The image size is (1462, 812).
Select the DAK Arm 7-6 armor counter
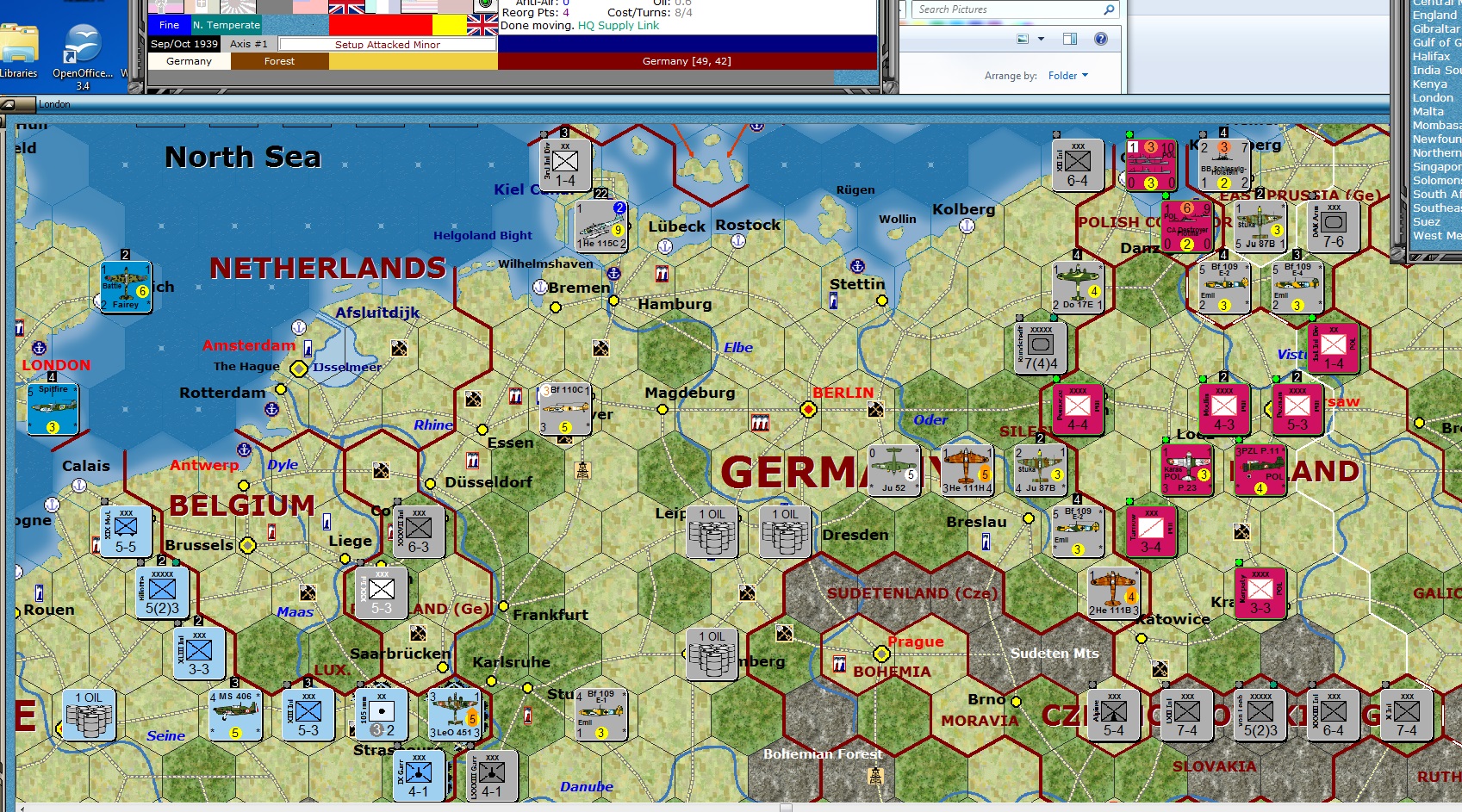click(x=1334, y=226)
